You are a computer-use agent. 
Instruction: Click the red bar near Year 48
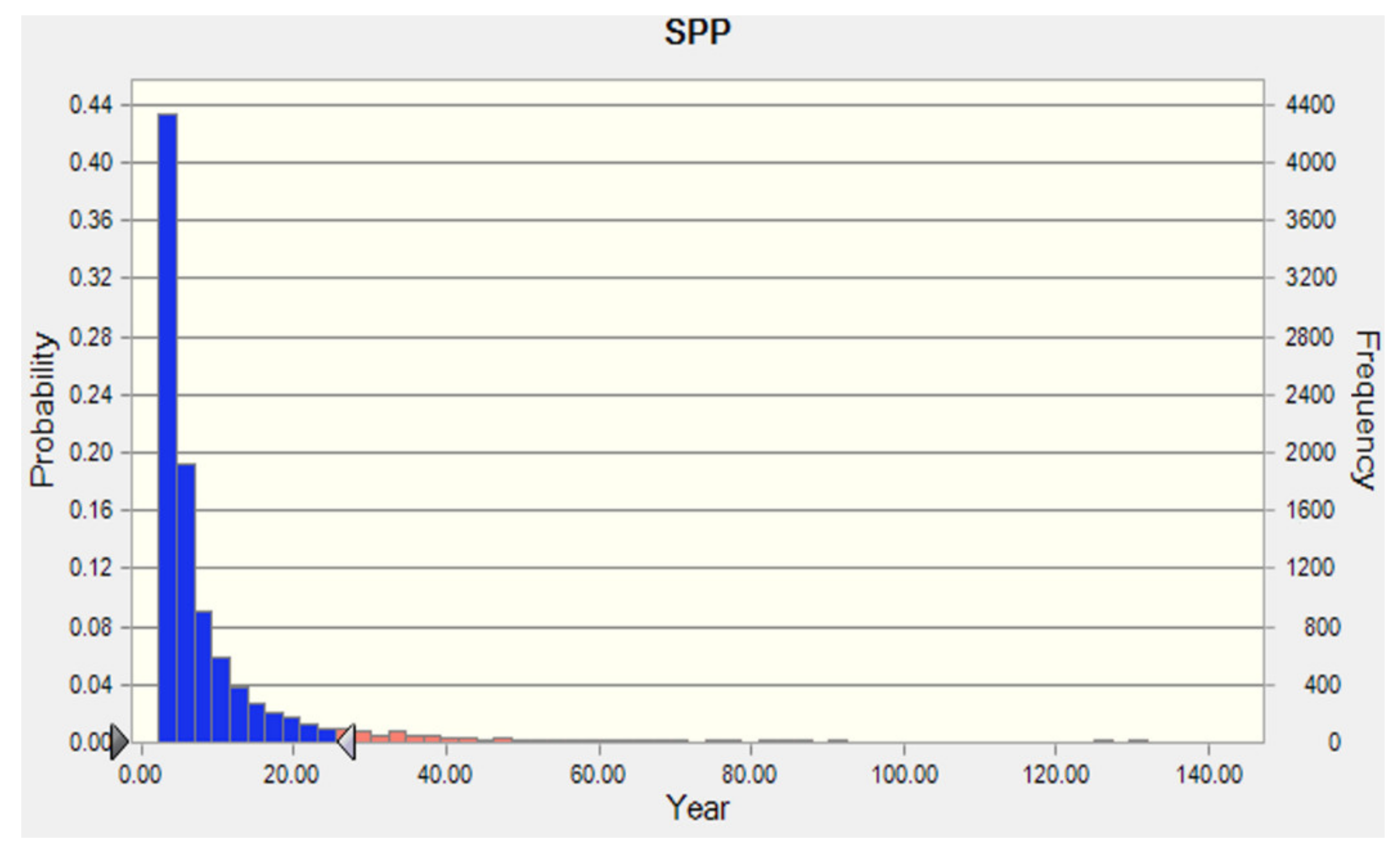[x=503, y=740]
